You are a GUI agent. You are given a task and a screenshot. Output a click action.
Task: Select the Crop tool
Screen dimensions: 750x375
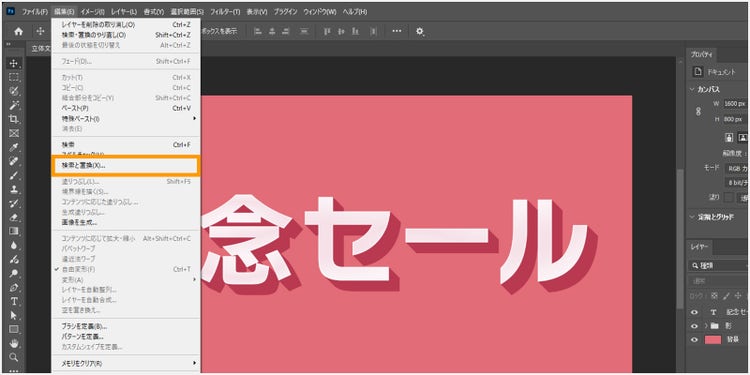tap(14, 119)
